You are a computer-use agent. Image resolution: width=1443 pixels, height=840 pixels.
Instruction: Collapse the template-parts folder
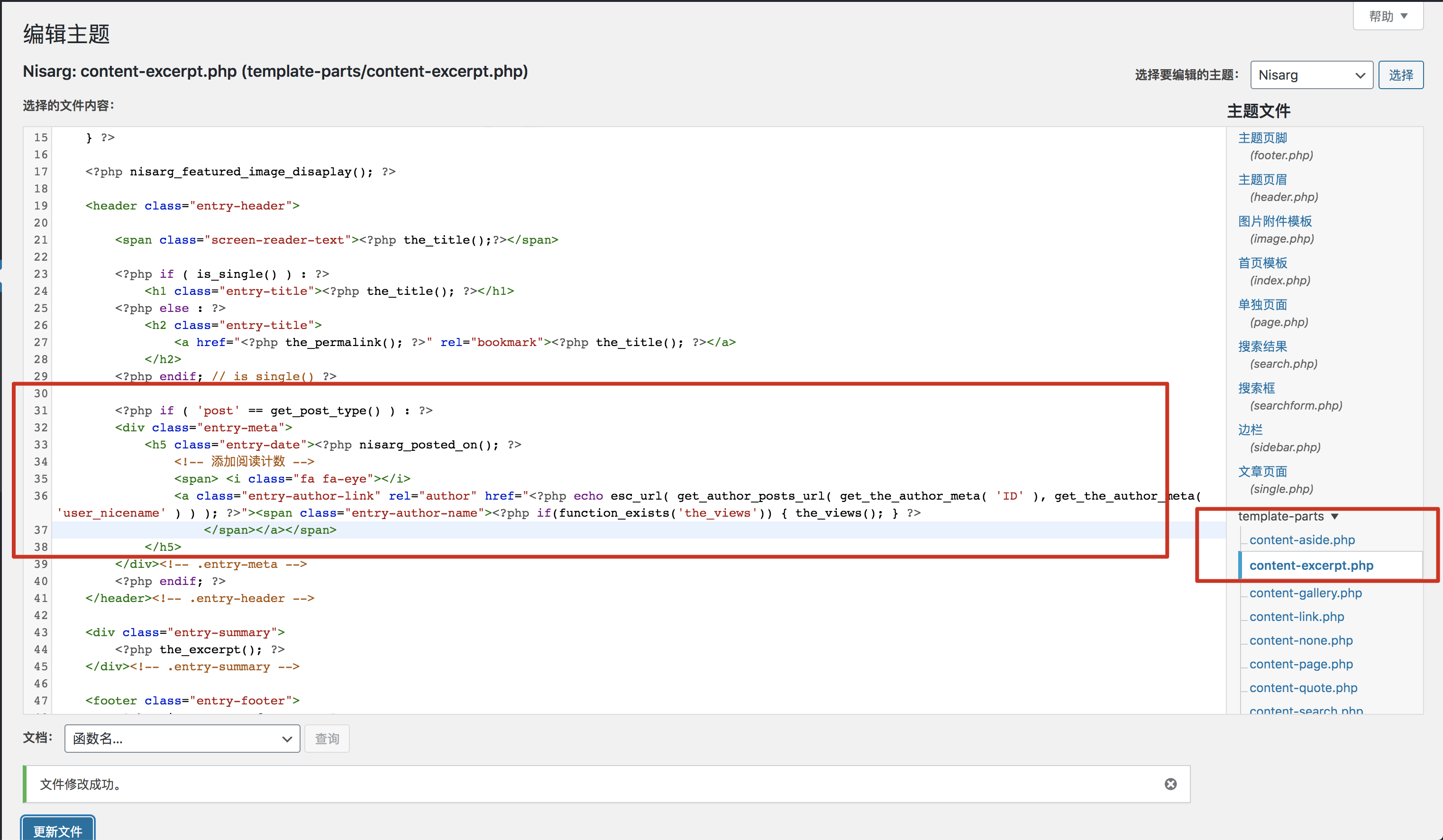click(1288, 517)
